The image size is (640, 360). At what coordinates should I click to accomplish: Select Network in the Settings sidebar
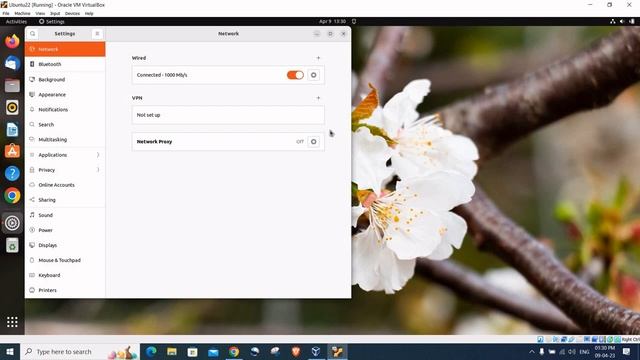click(x=65, y=49)
